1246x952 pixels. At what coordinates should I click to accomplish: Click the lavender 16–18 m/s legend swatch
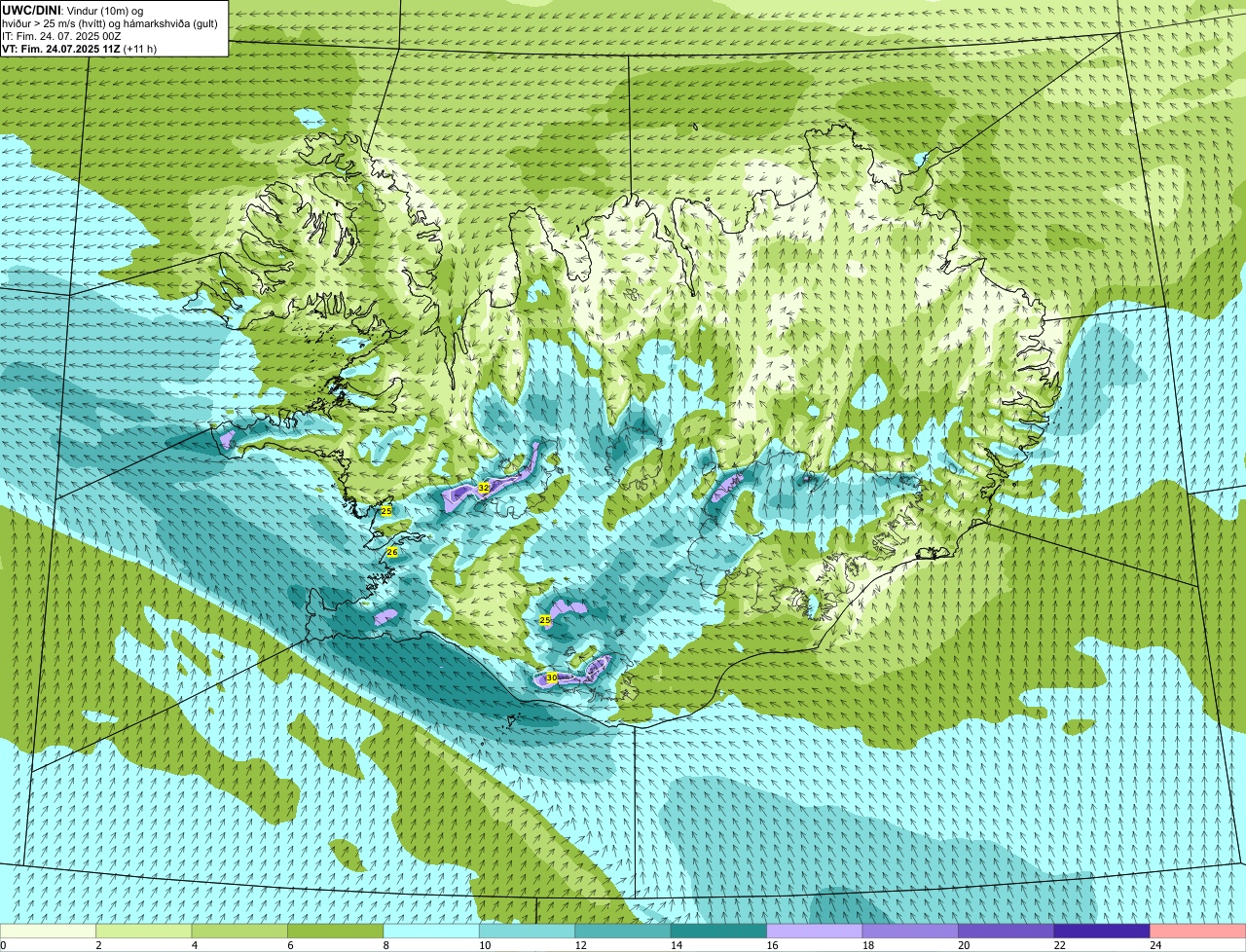tap(815, 931)
